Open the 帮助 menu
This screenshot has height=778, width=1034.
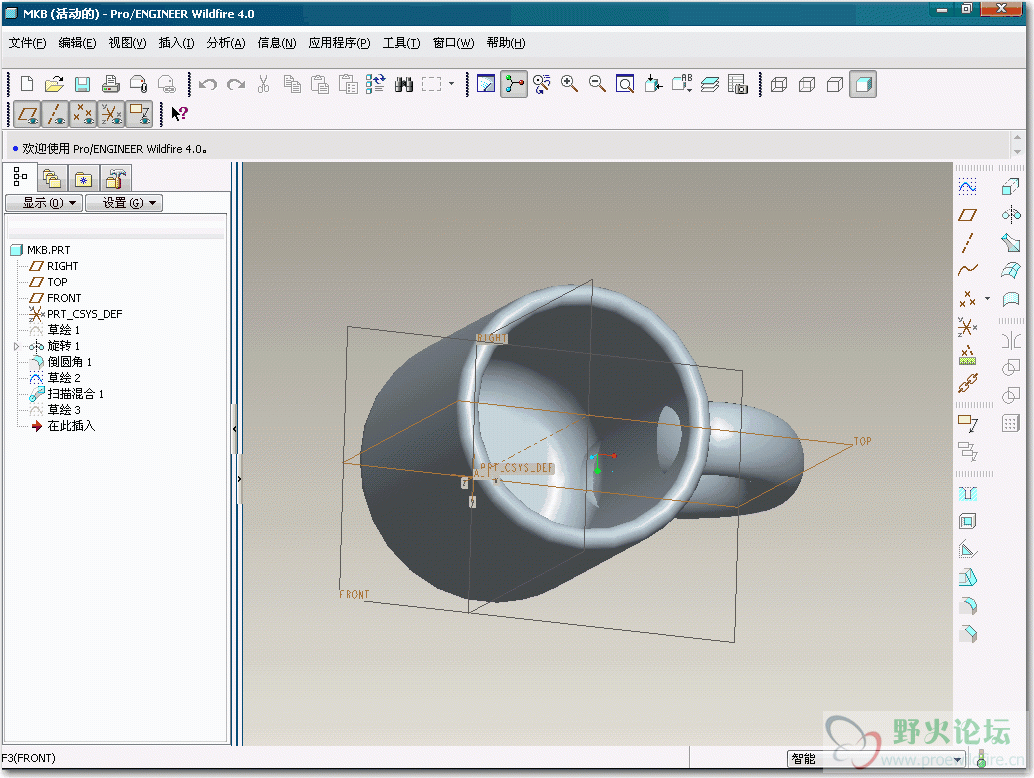pos(506,43)
